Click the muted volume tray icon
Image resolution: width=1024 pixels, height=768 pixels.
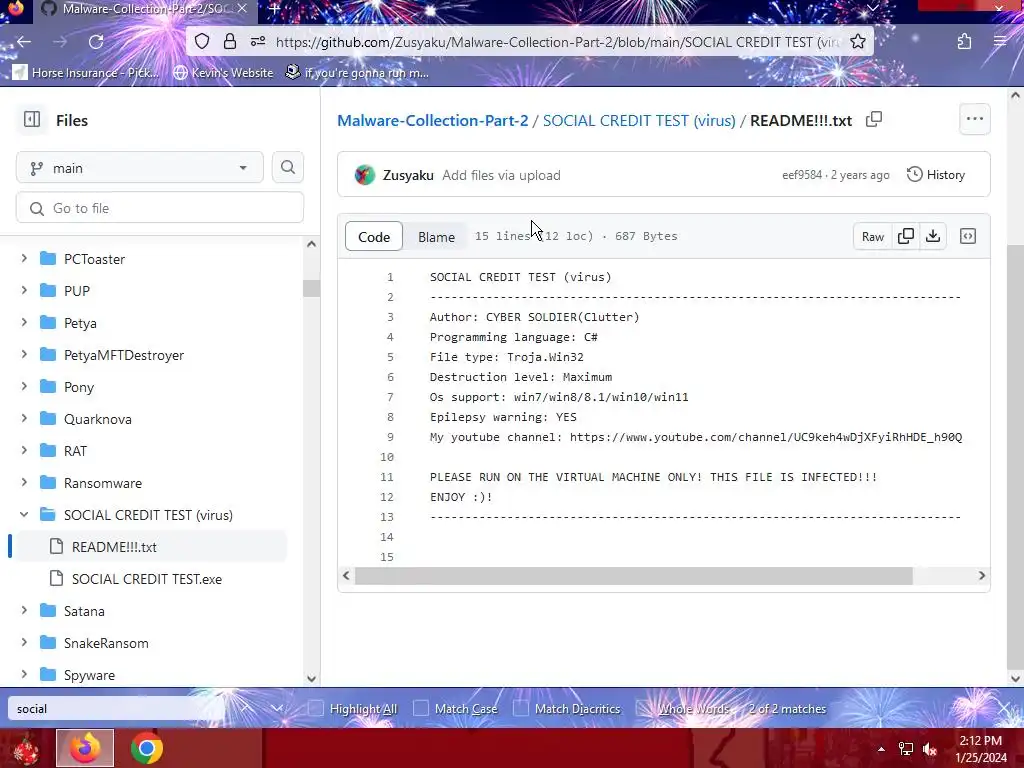pyautogui.click(x=930, y=749)
